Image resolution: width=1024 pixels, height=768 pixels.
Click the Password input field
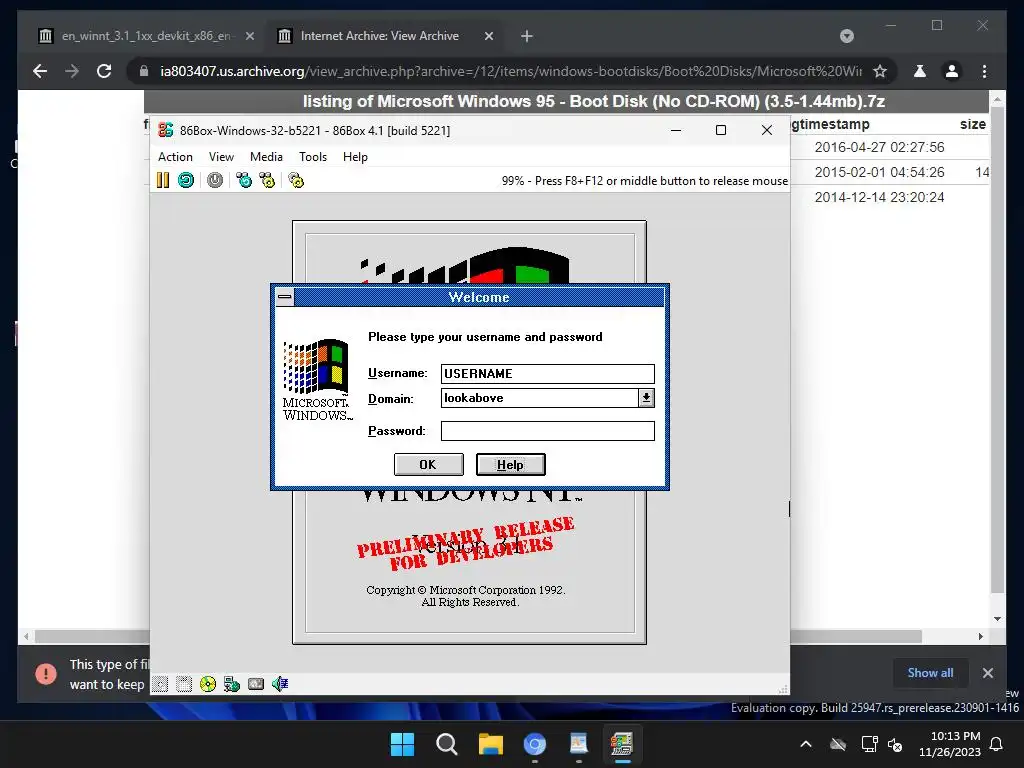pos(547,431)
